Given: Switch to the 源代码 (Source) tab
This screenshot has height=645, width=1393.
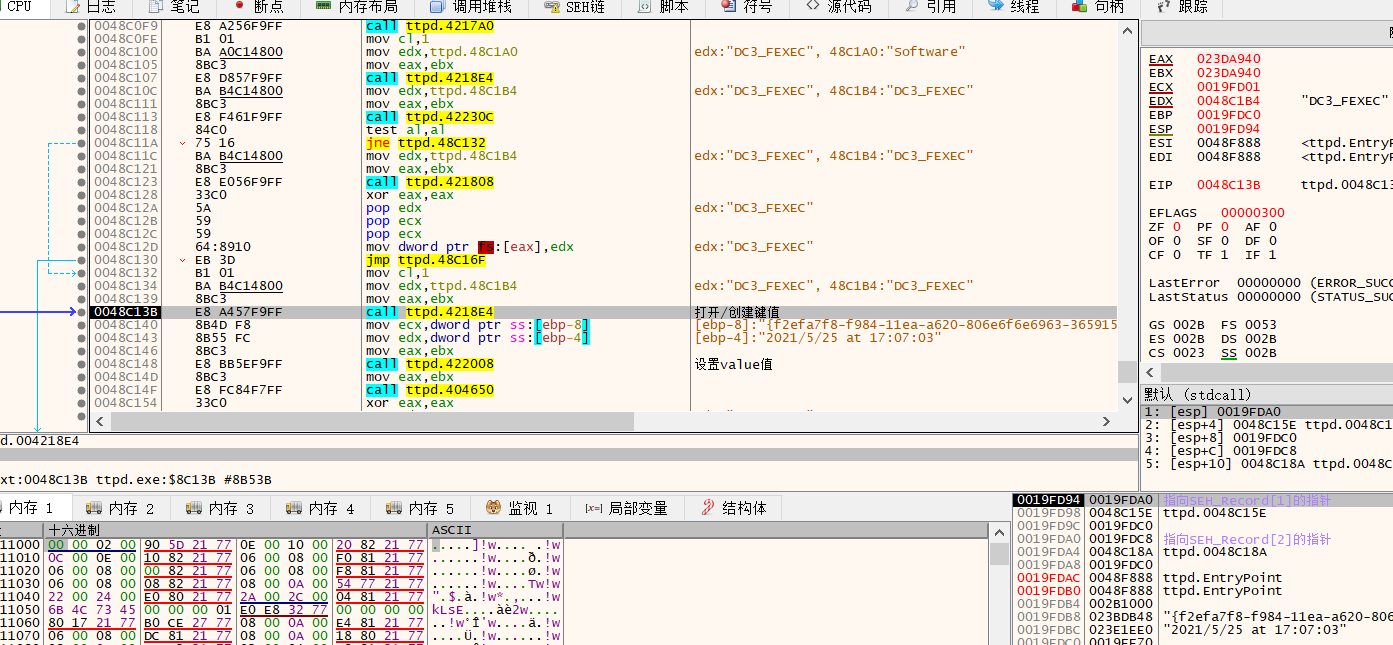Looking at the screenshot, I should click(x=838, y=7).
